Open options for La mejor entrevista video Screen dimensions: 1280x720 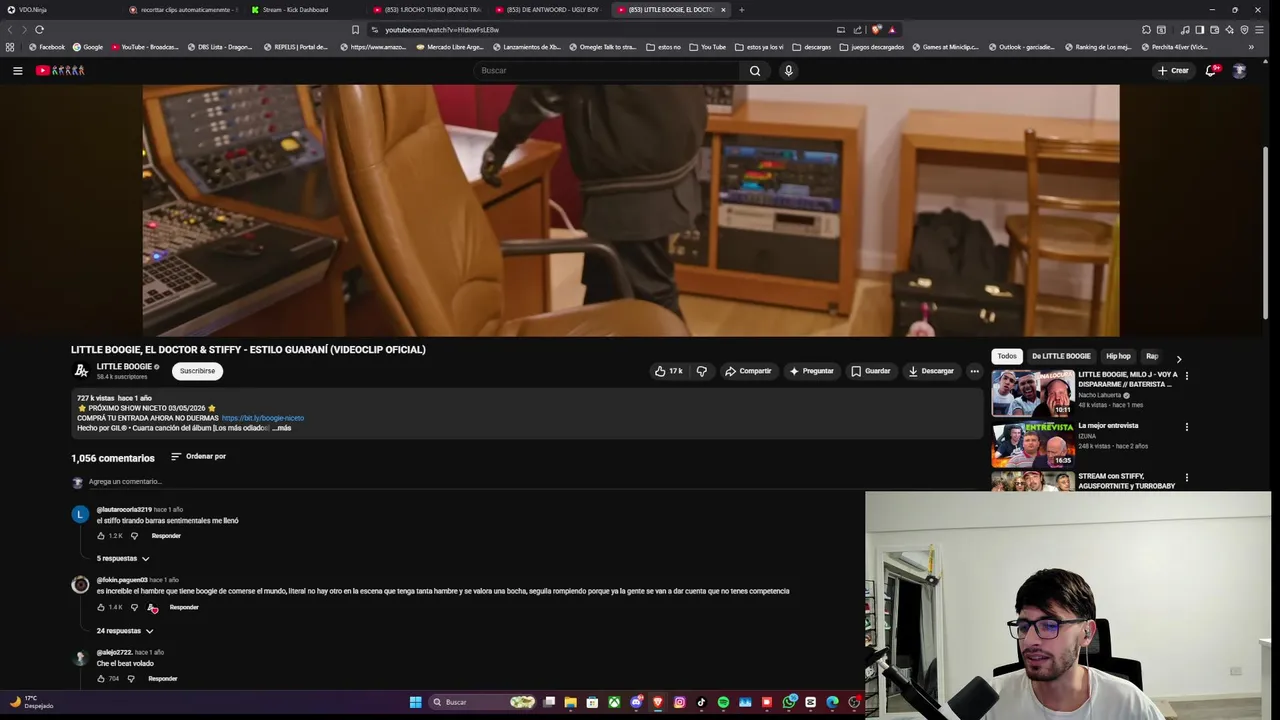pyautogui.click(x=1187, y=427)
